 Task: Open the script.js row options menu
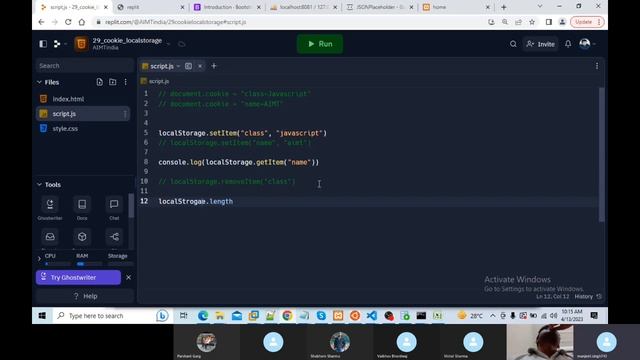tap(125, 114)
